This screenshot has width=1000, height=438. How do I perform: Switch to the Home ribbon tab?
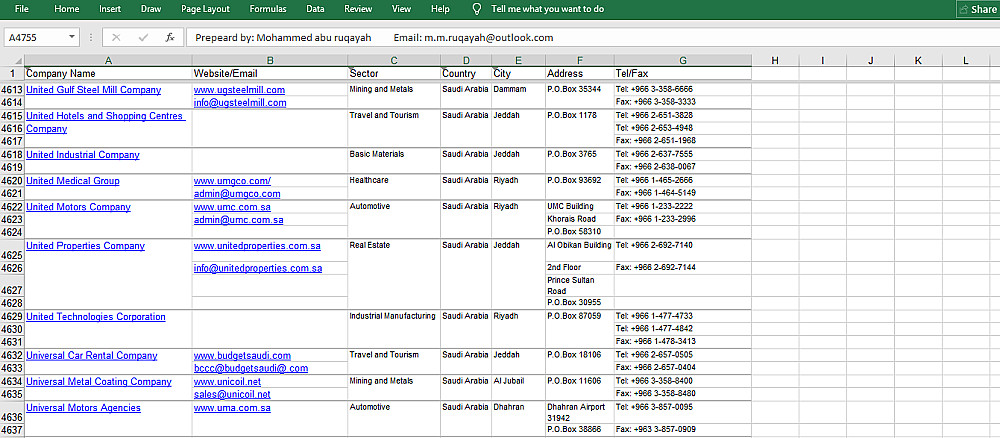(x=67, y=9)
